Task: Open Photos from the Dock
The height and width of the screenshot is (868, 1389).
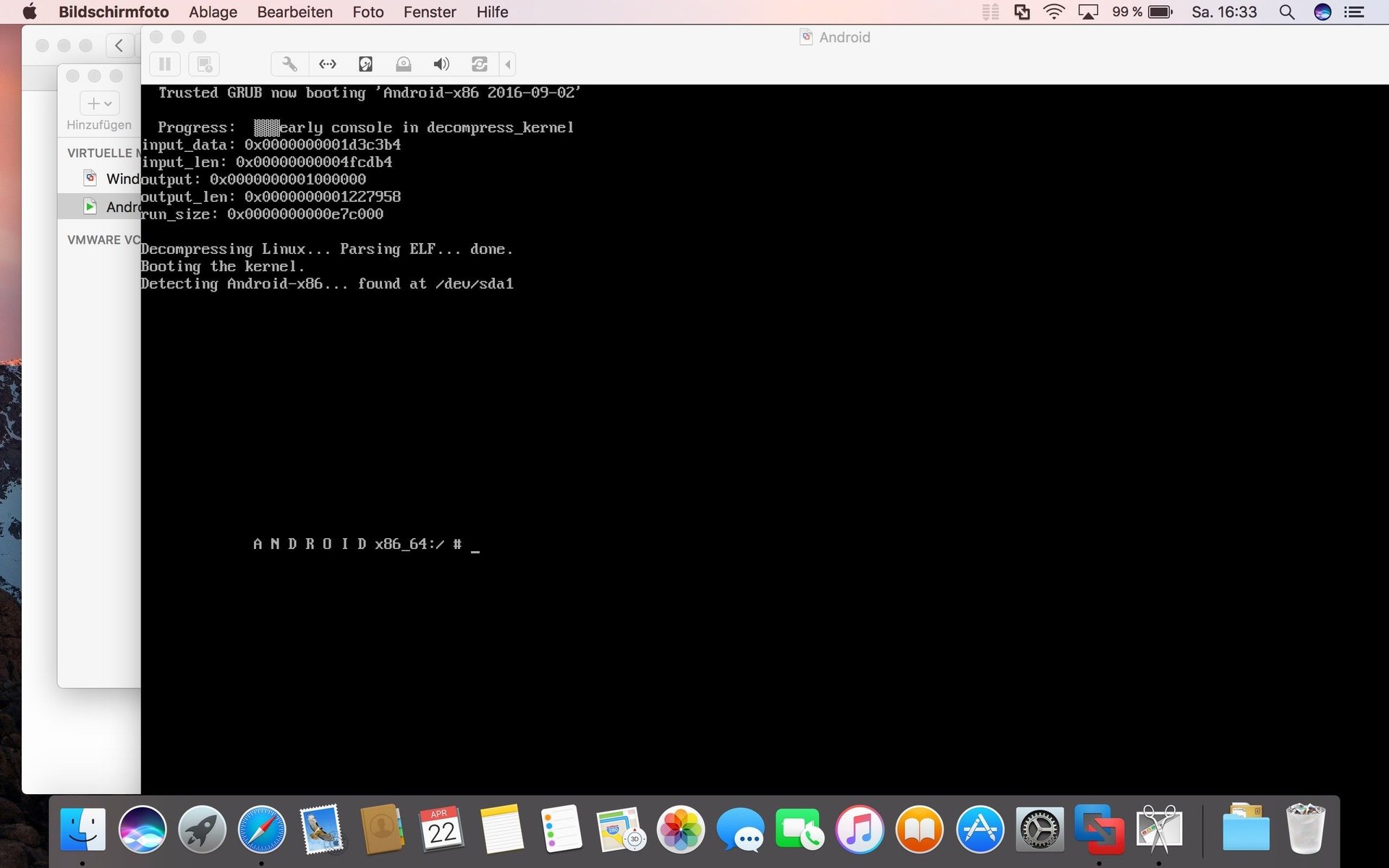Action: click(x=681, y=829)
